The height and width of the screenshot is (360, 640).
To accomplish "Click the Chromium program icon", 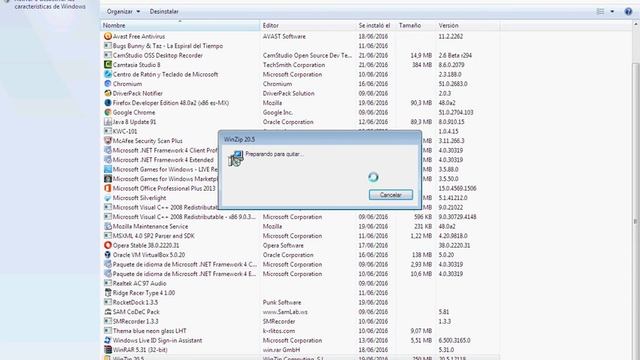I will [x=108, y=84].
